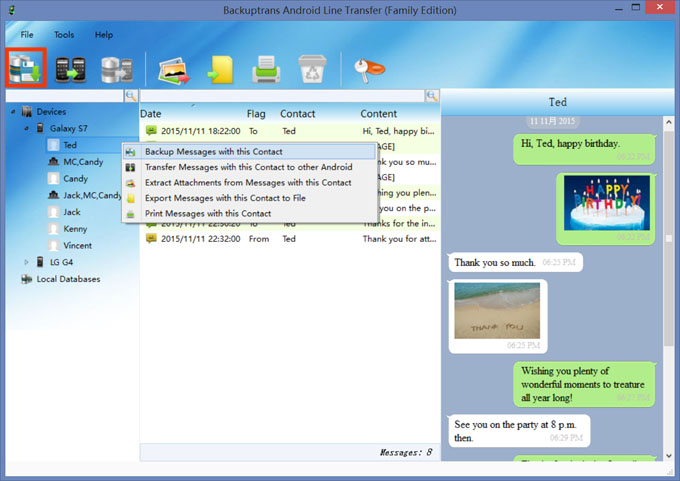This screenshot has width=680, height=481.
Task: Click the 'Thank you for att...' content cell
Action: tap(399, 239)
